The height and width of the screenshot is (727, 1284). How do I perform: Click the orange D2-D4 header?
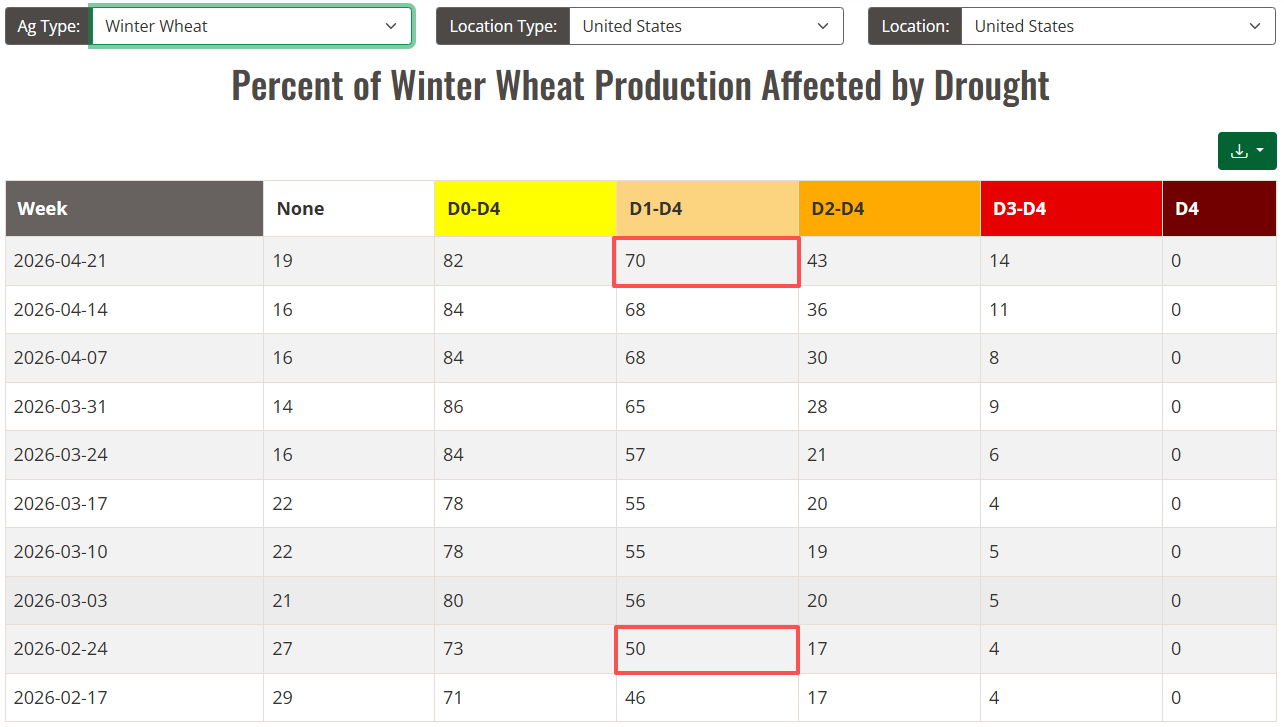point(888,209)
